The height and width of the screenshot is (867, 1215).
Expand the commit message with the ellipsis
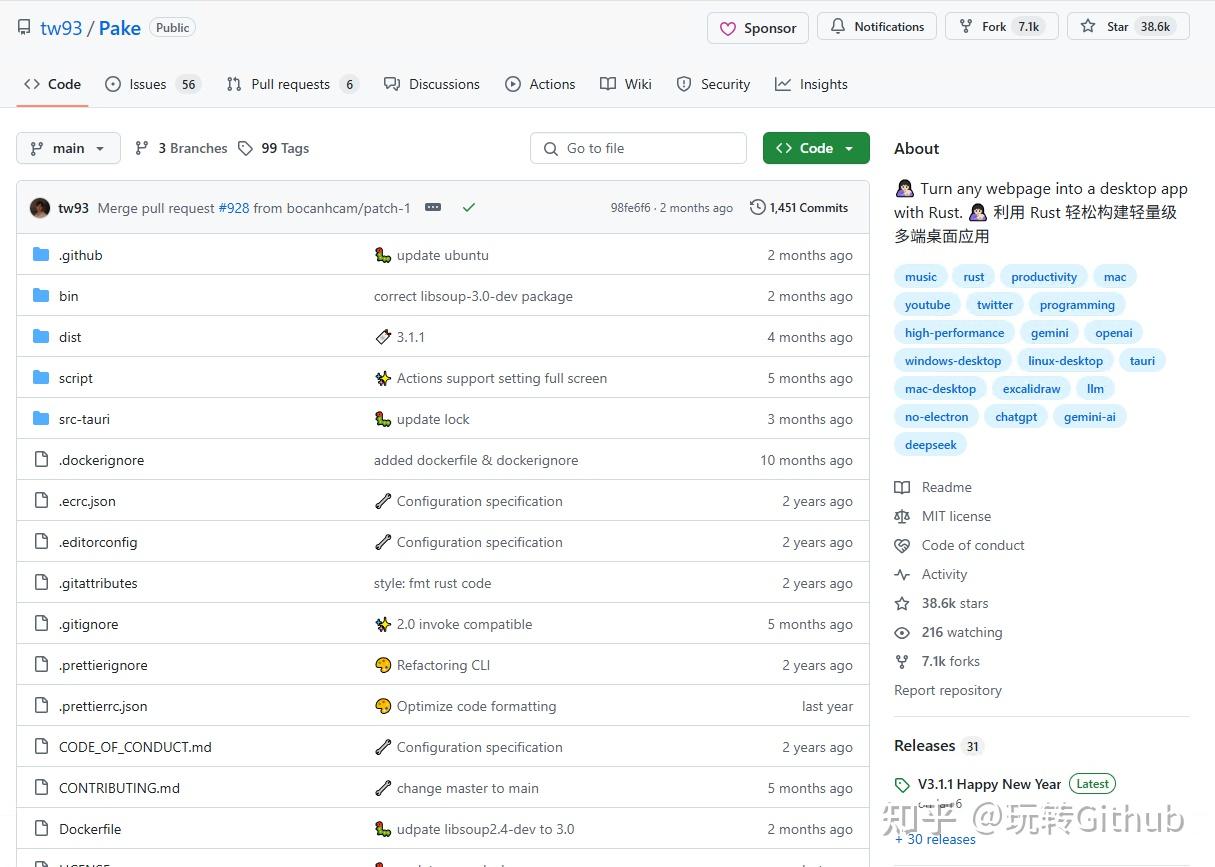(x=433, y=207)
